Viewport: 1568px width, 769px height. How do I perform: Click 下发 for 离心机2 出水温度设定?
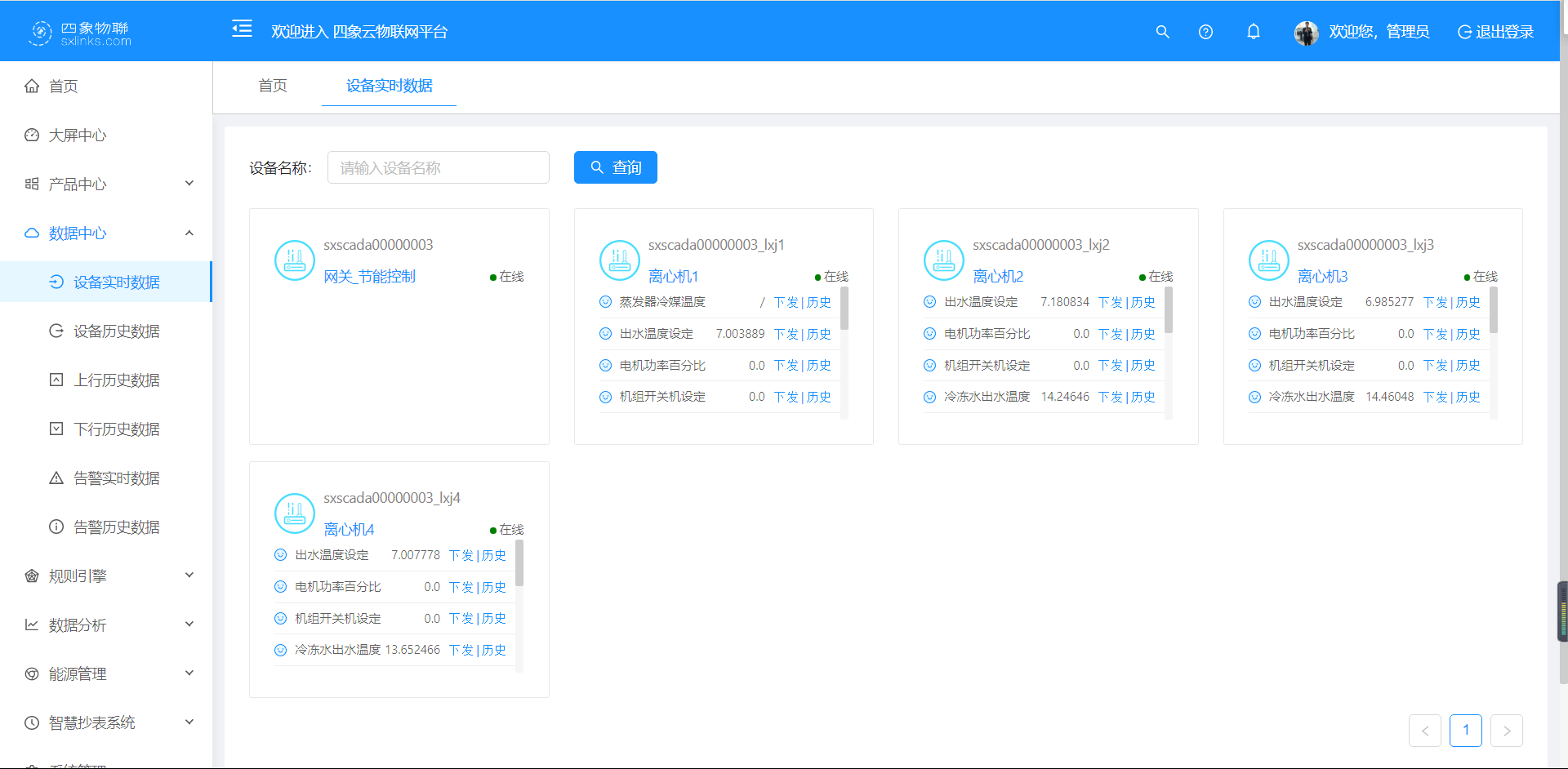1110,302
